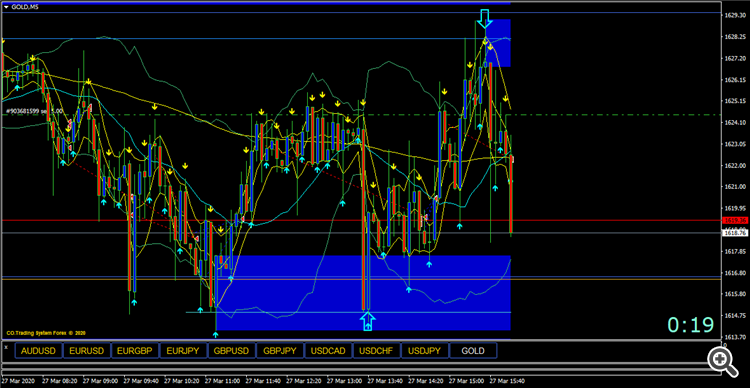Select the EURGBP symbol button
Viewport: 750px width, 388px height.
[135, 351]
